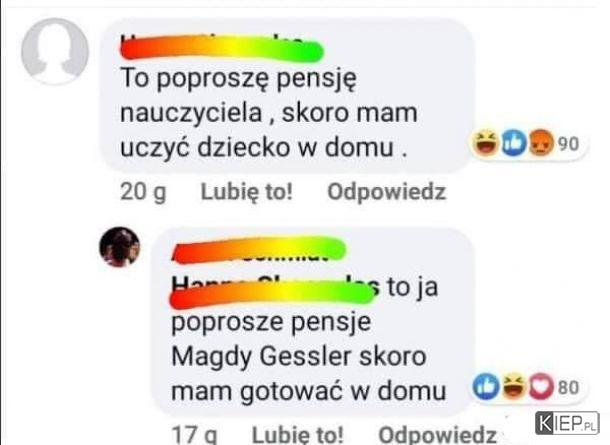Click the thumbs-up reaction on first comment
Viewport: 610px width, 445px height.
pos(514,143)
